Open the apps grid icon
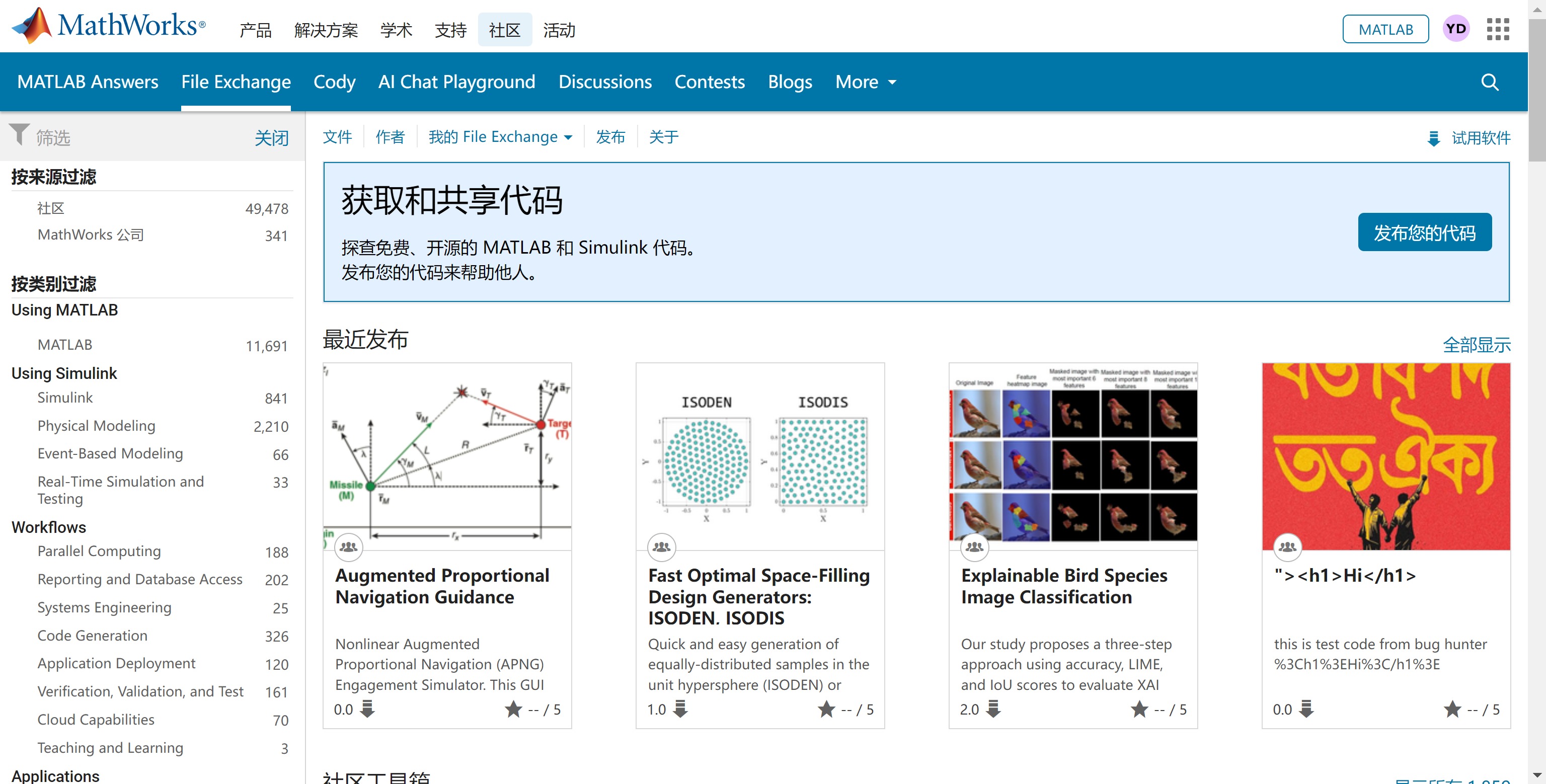This screenshot has width=1546, height=784. point(1497,29)
